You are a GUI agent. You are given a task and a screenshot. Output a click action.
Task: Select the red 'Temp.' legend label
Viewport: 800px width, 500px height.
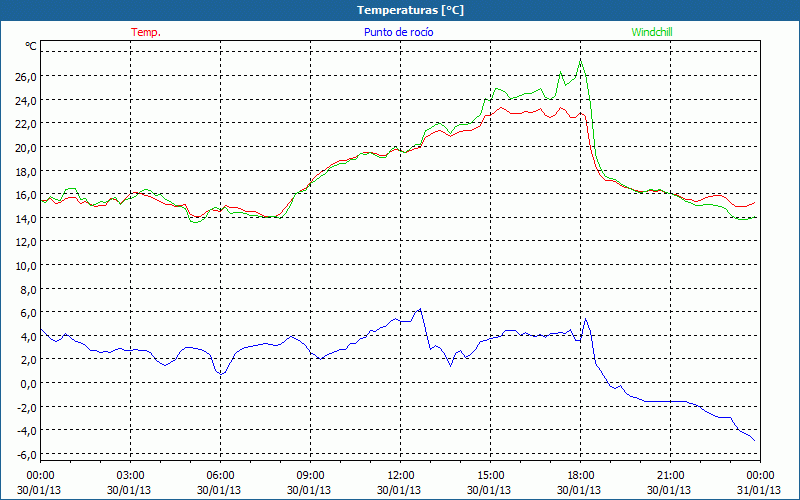(146, 32)
